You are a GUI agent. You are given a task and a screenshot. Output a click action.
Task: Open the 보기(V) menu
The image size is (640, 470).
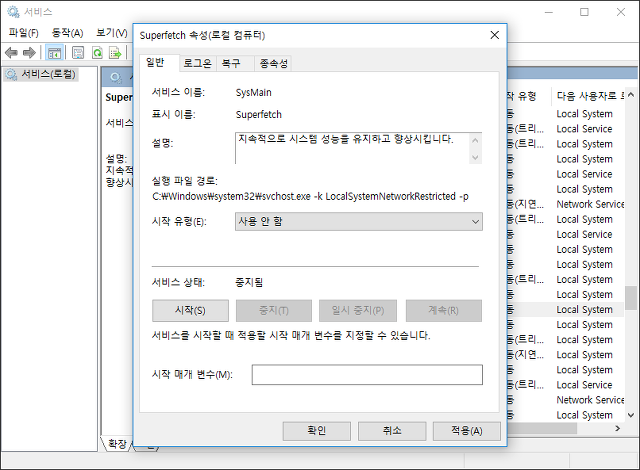click(x=111, y=33)
